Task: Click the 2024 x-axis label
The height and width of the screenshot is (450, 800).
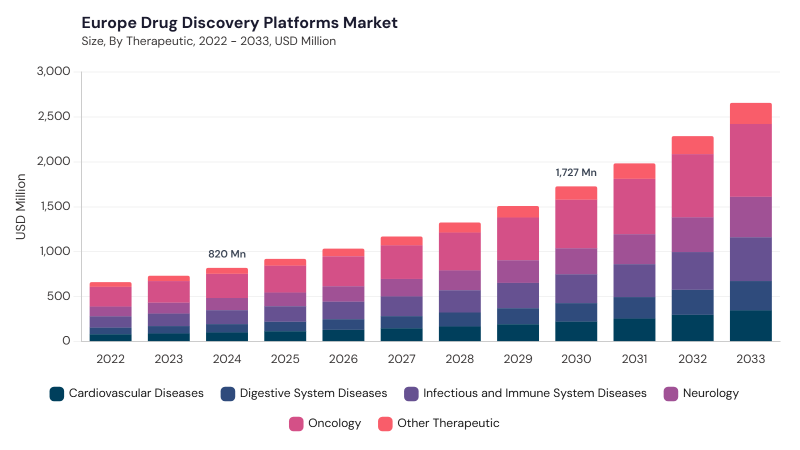Action: (227, 359)
